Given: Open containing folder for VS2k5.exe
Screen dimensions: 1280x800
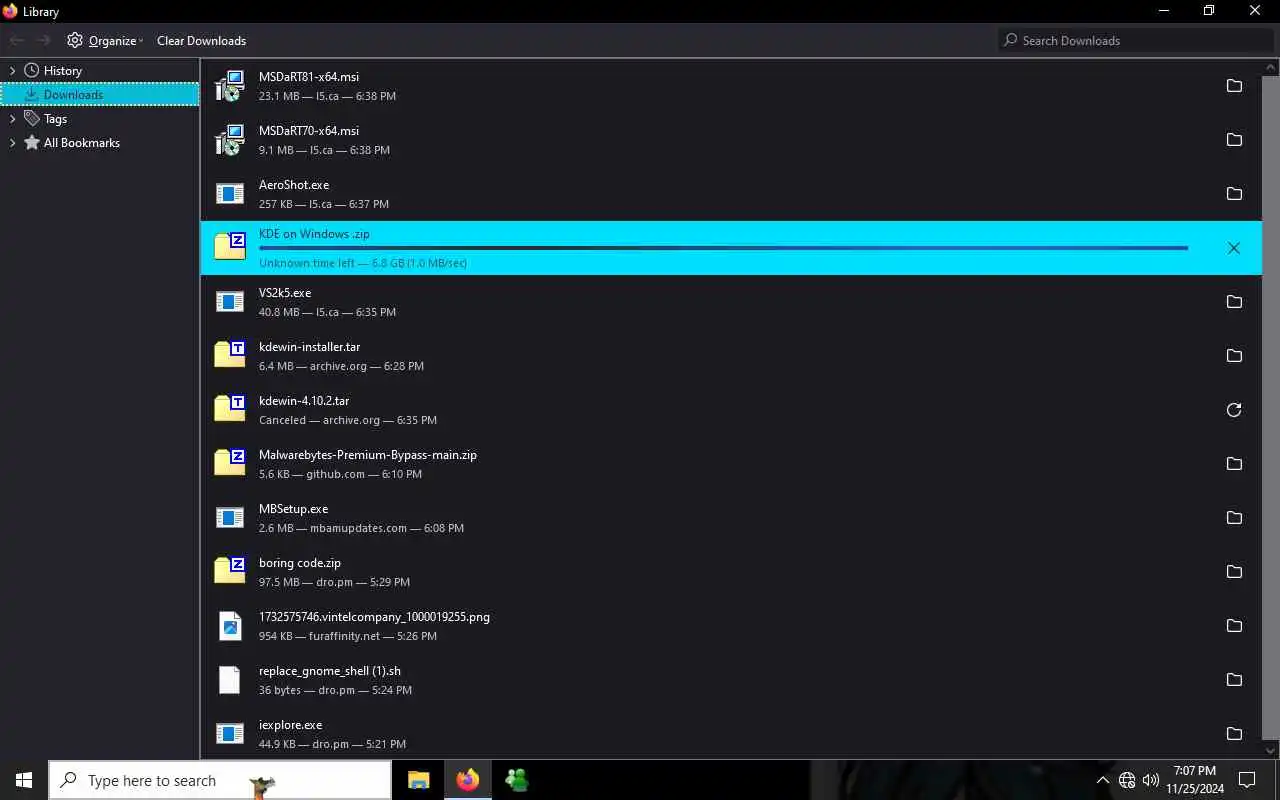Looking at the screenshot, I should 1234,302.
